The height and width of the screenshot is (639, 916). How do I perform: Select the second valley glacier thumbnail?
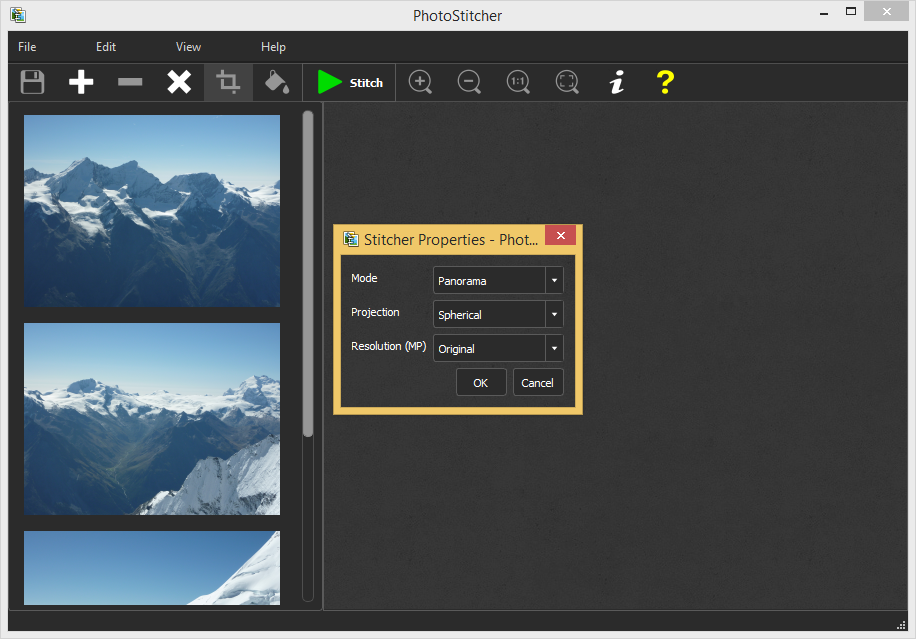click(x=152, y=419)
